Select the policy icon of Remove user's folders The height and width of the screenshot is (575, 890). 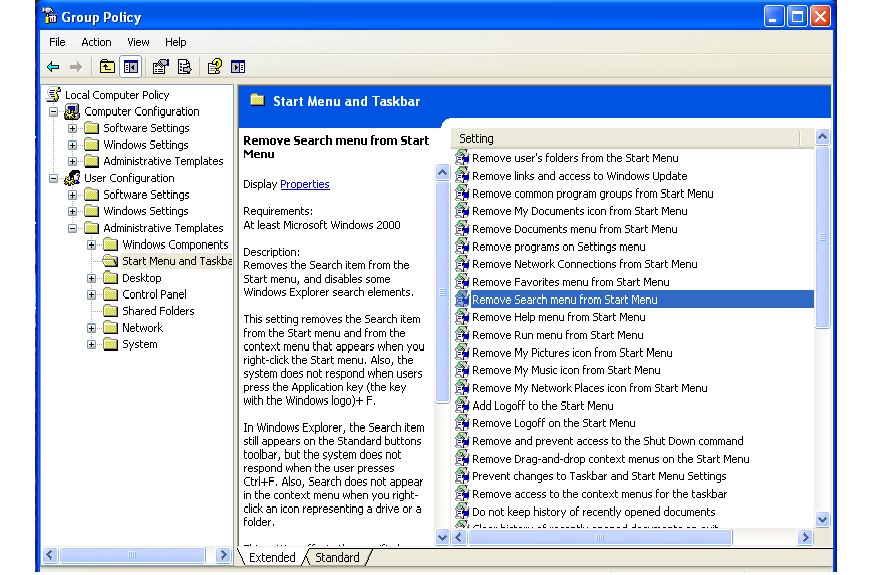[462, 157]
